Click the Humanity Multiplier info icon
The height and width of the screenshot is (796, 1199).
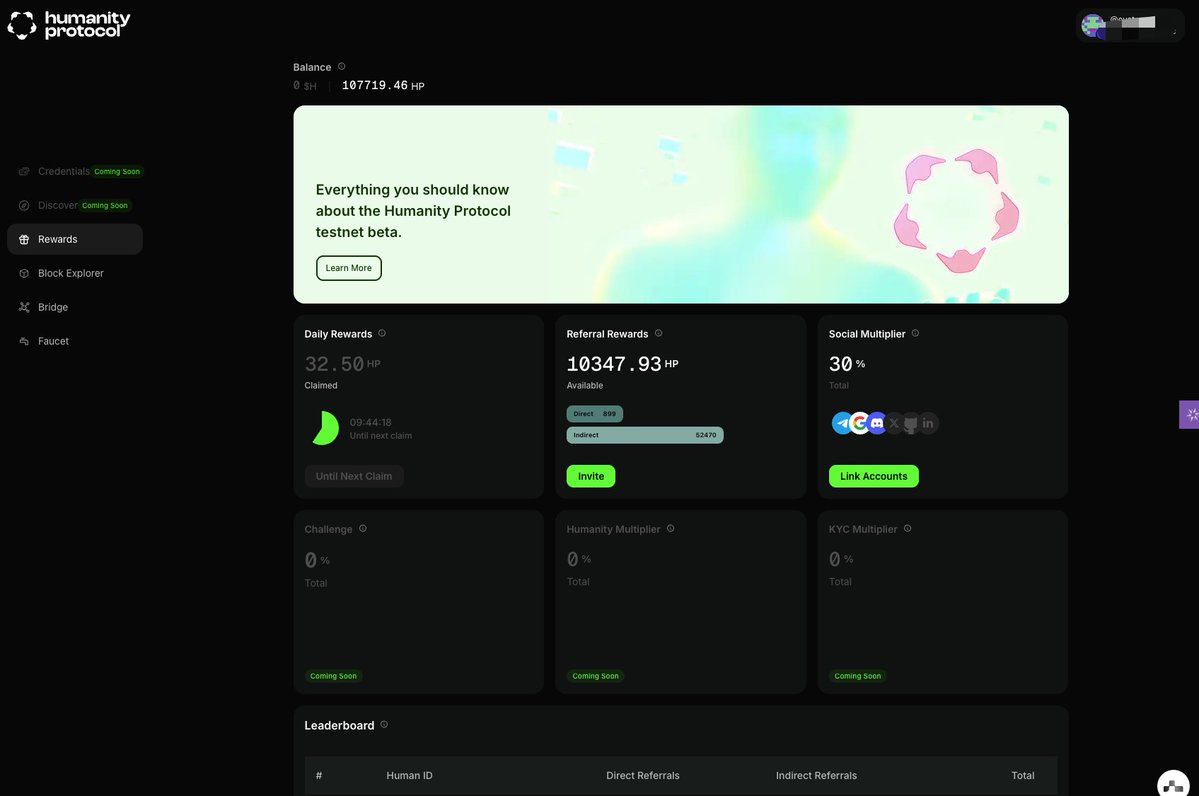[x=671, y=528]
